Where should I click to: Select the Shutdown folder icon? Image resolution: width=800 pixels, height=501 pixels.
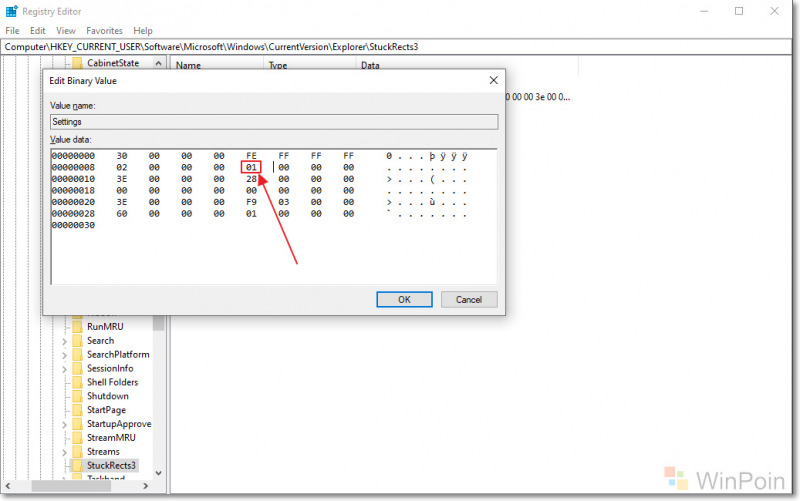coord(78,396)
